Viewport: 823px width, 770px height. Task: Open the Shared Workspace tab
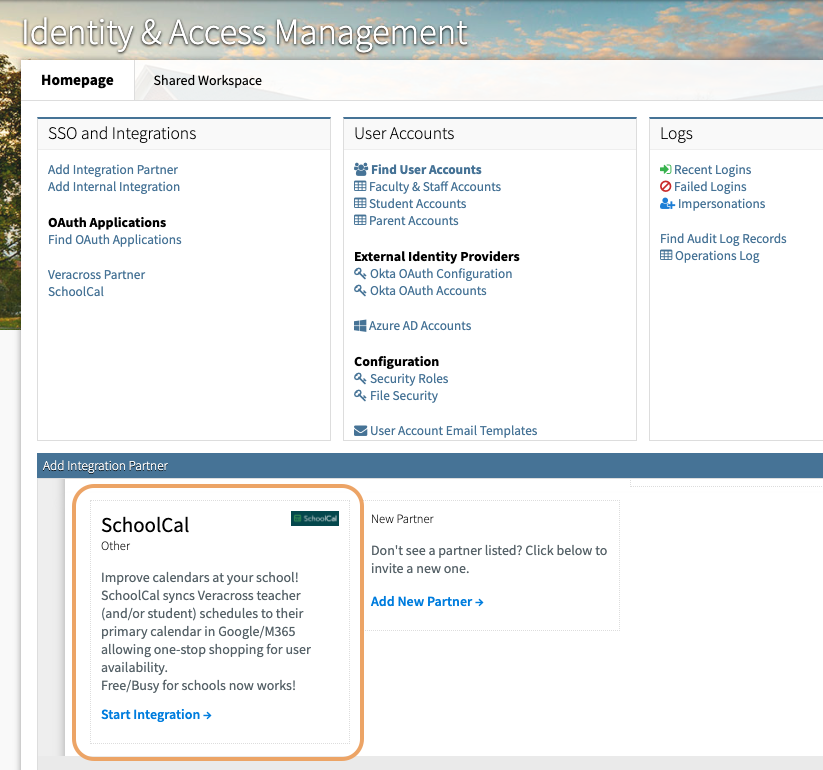coord(207,80)
